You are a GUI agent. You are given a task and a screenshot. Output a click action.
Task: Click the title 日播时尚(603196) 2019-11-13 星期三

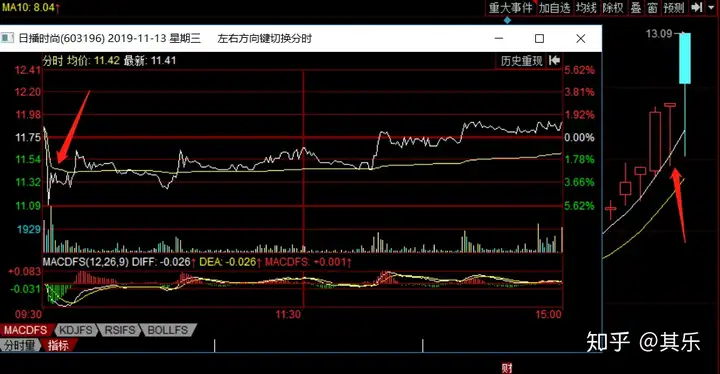point(110,38)
